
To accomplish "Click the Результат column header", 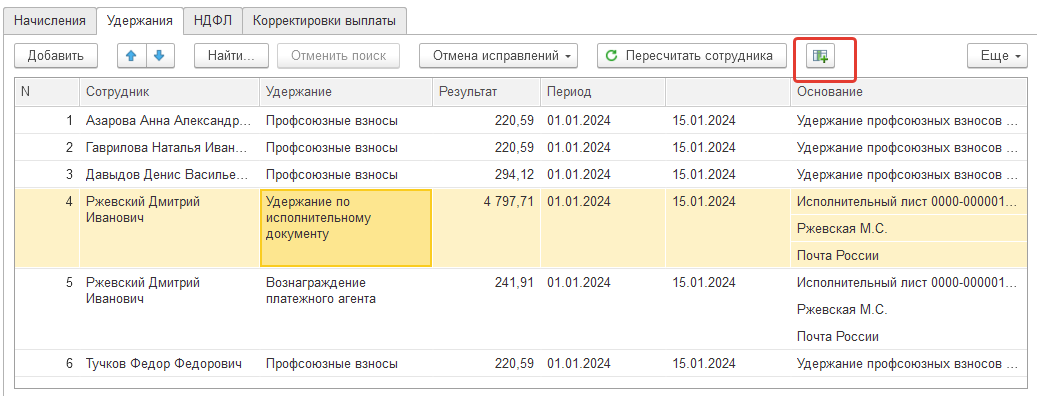I will [x=486, y=92].
